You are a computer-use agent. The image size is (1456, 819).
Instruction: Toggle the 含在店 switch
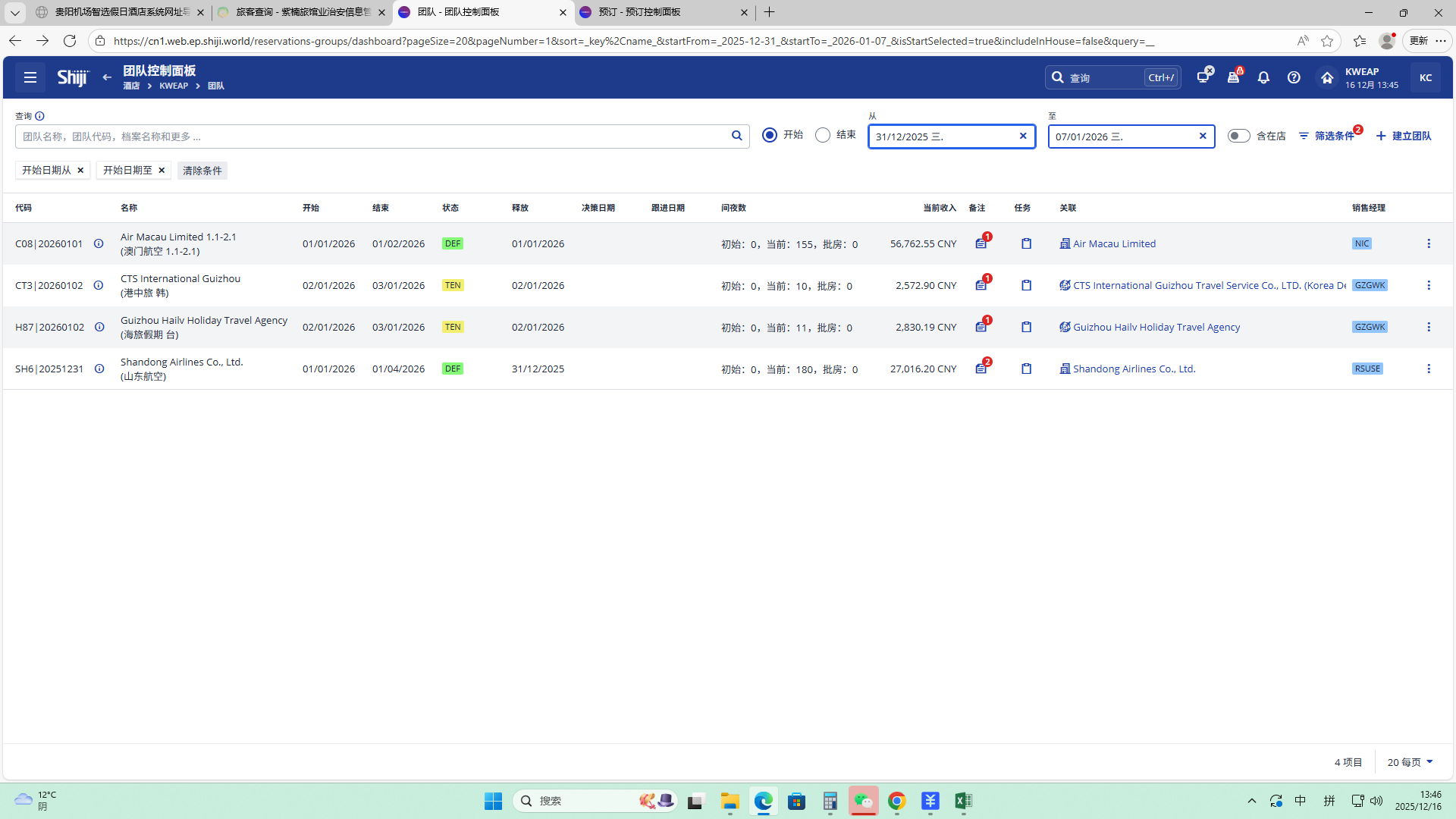1238,136
